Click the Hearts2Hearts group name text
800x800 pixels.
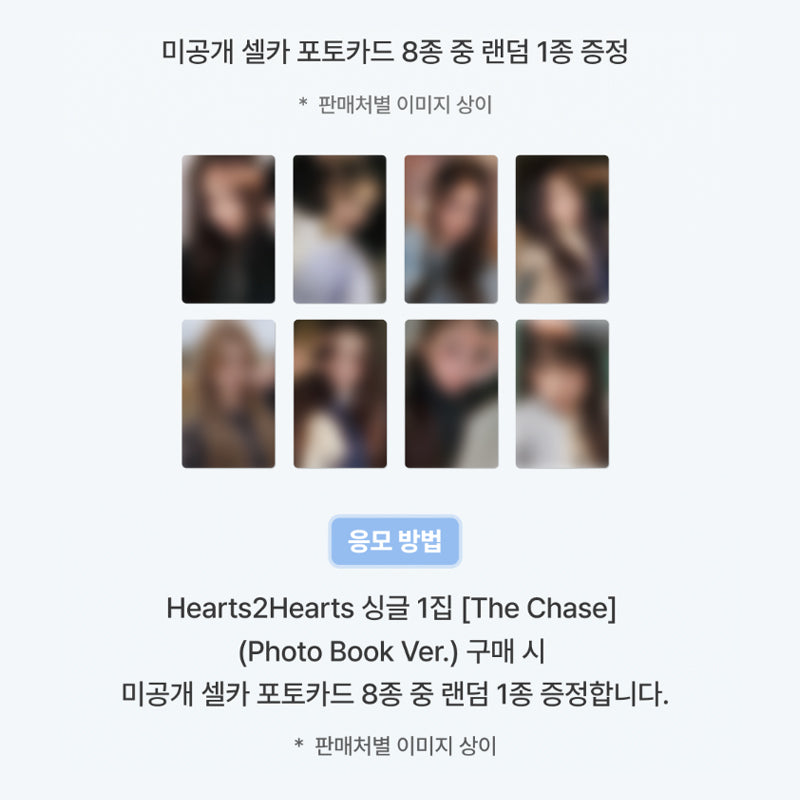tap(260, 608)
